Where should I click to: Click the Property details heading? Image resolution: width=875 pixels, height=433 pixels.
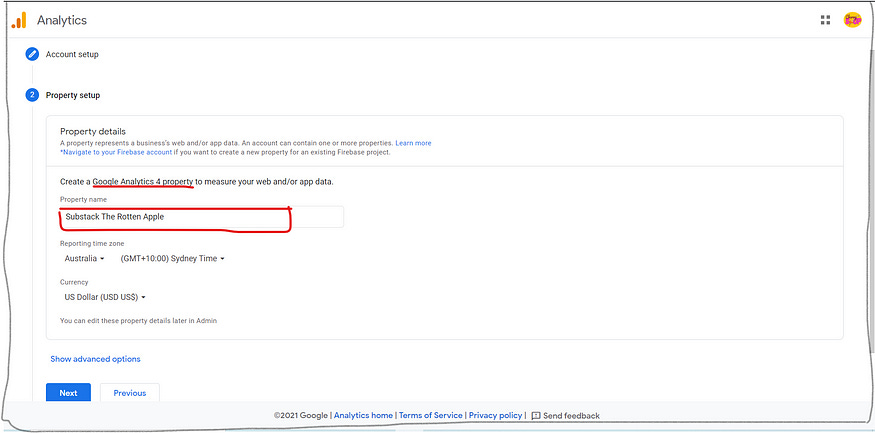coord(93,132)
